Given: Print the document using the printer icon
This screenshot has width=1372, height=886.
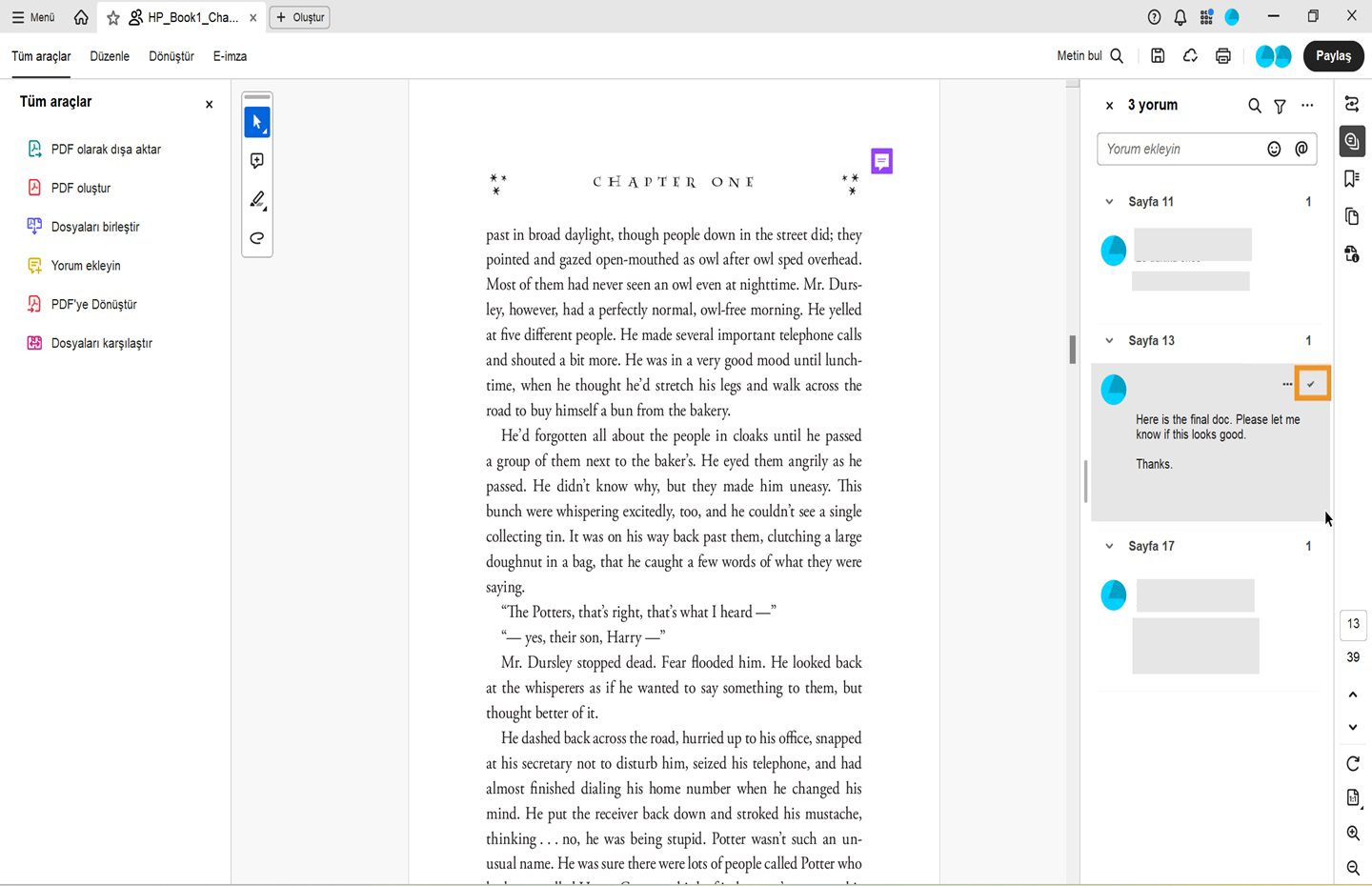Looking at the screenshot, I should [1223, 56].
